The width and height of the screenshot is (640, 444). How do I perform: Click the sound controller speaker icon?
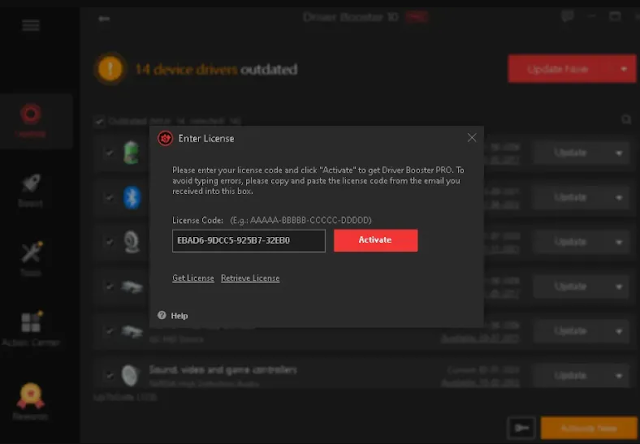[x=131, y=375]
